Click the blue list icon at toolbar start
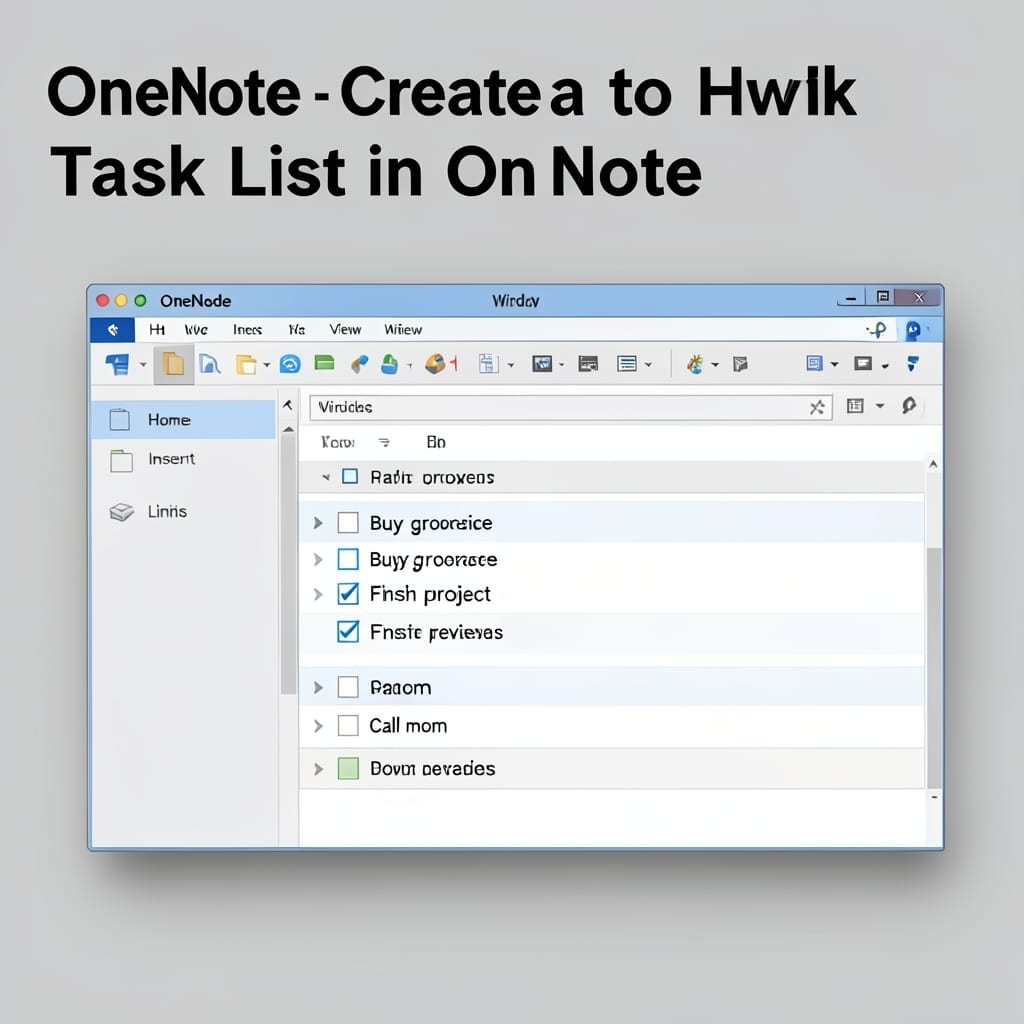 (x=118, y=364)
